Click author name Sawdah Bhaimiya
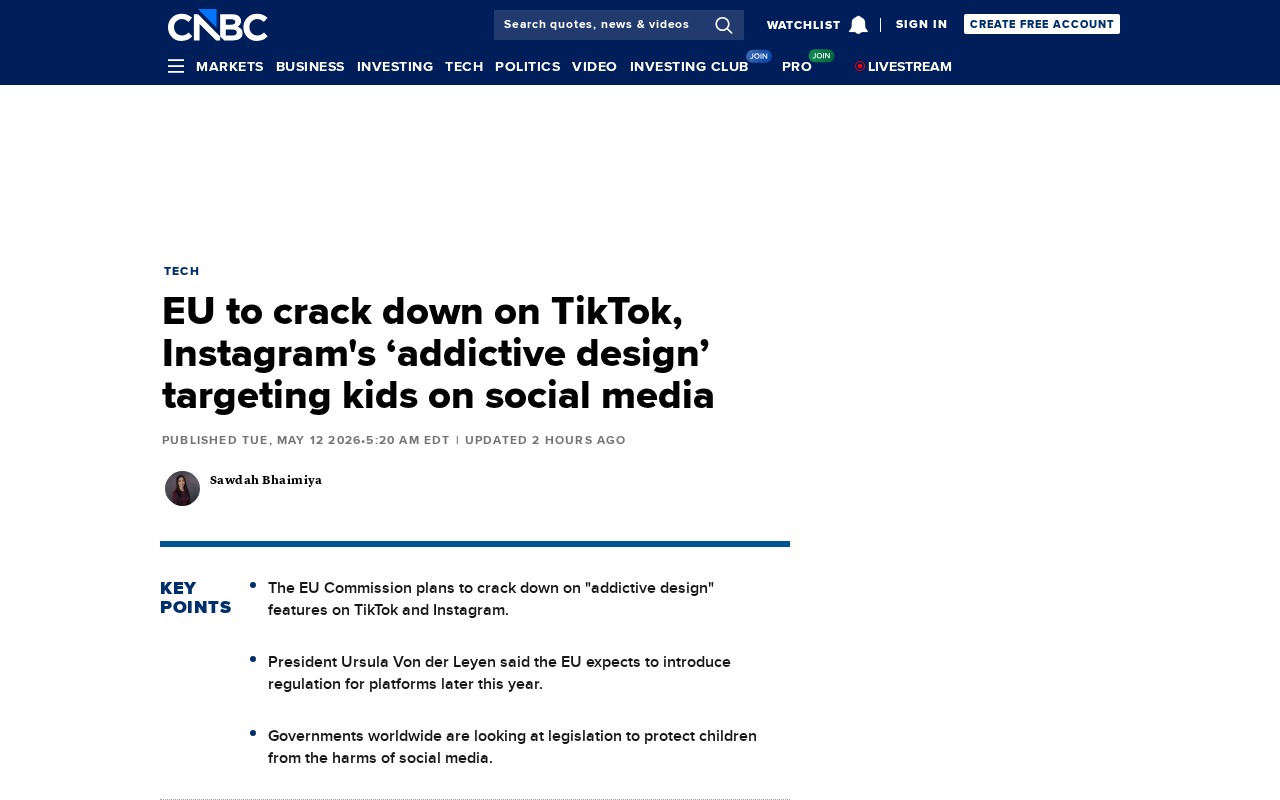 (x=266, y=480)
